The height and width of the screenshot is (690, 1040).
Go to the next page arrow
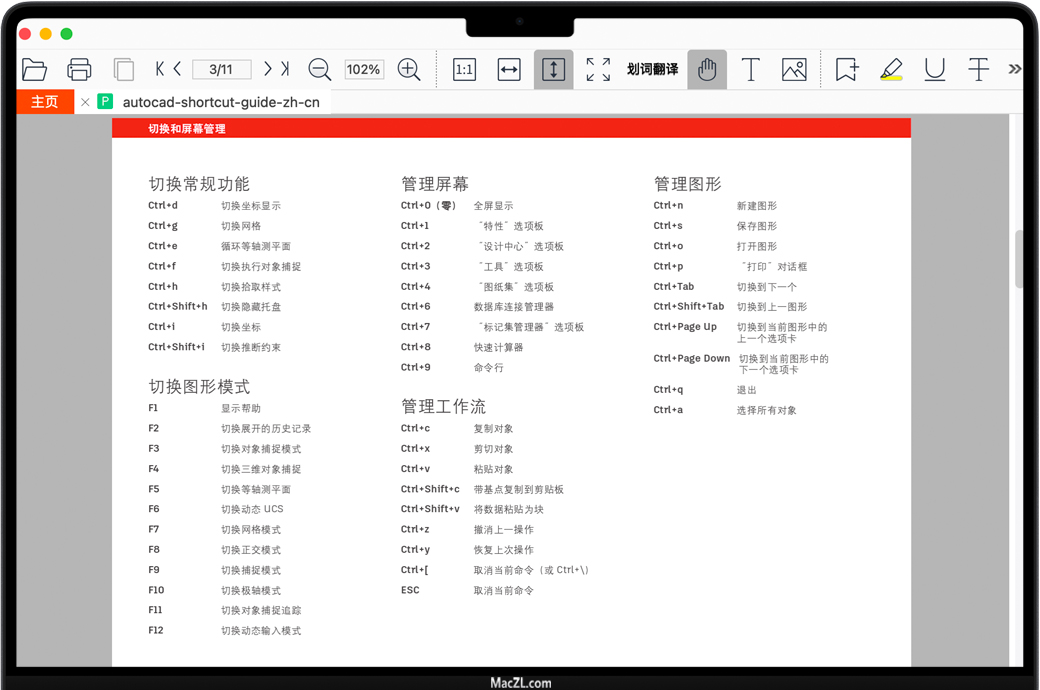(x=267, y=69)
